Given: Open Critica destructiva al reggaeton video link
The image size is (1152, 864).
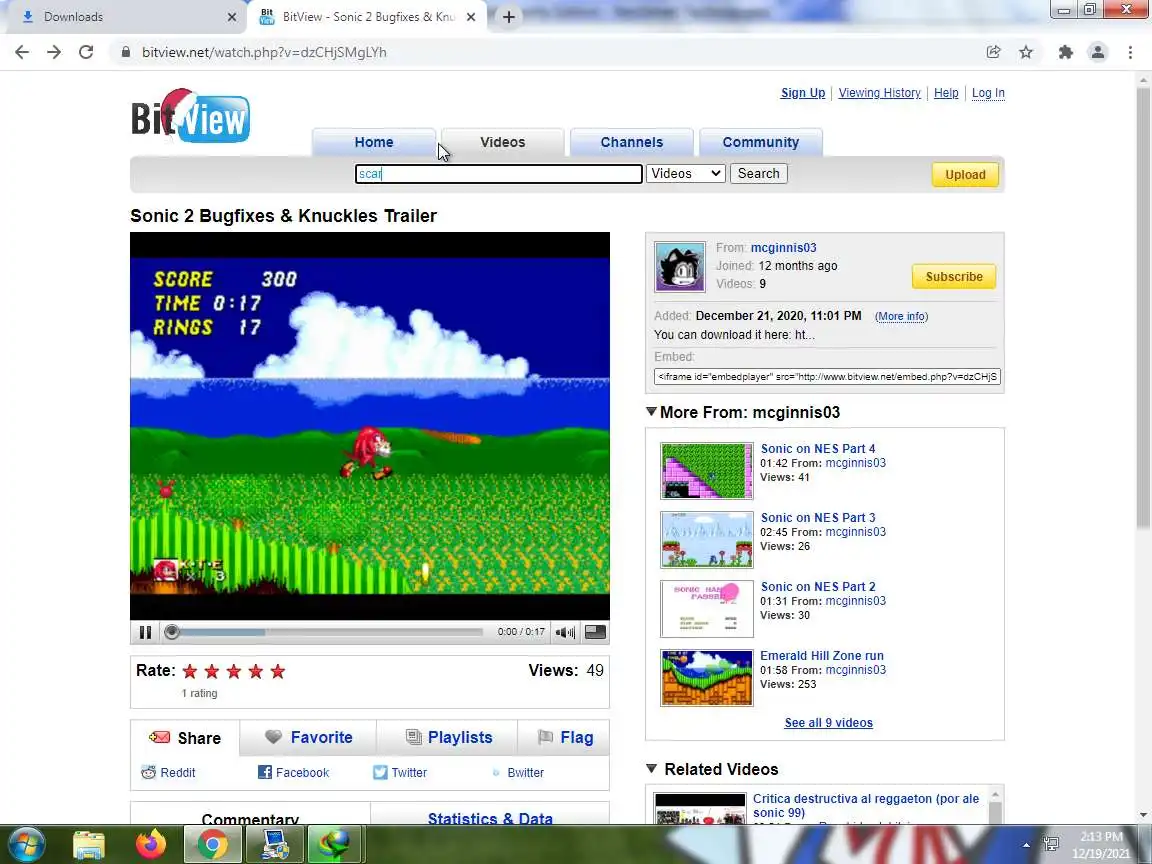Looking at the screenshot, I should point(865,805).
